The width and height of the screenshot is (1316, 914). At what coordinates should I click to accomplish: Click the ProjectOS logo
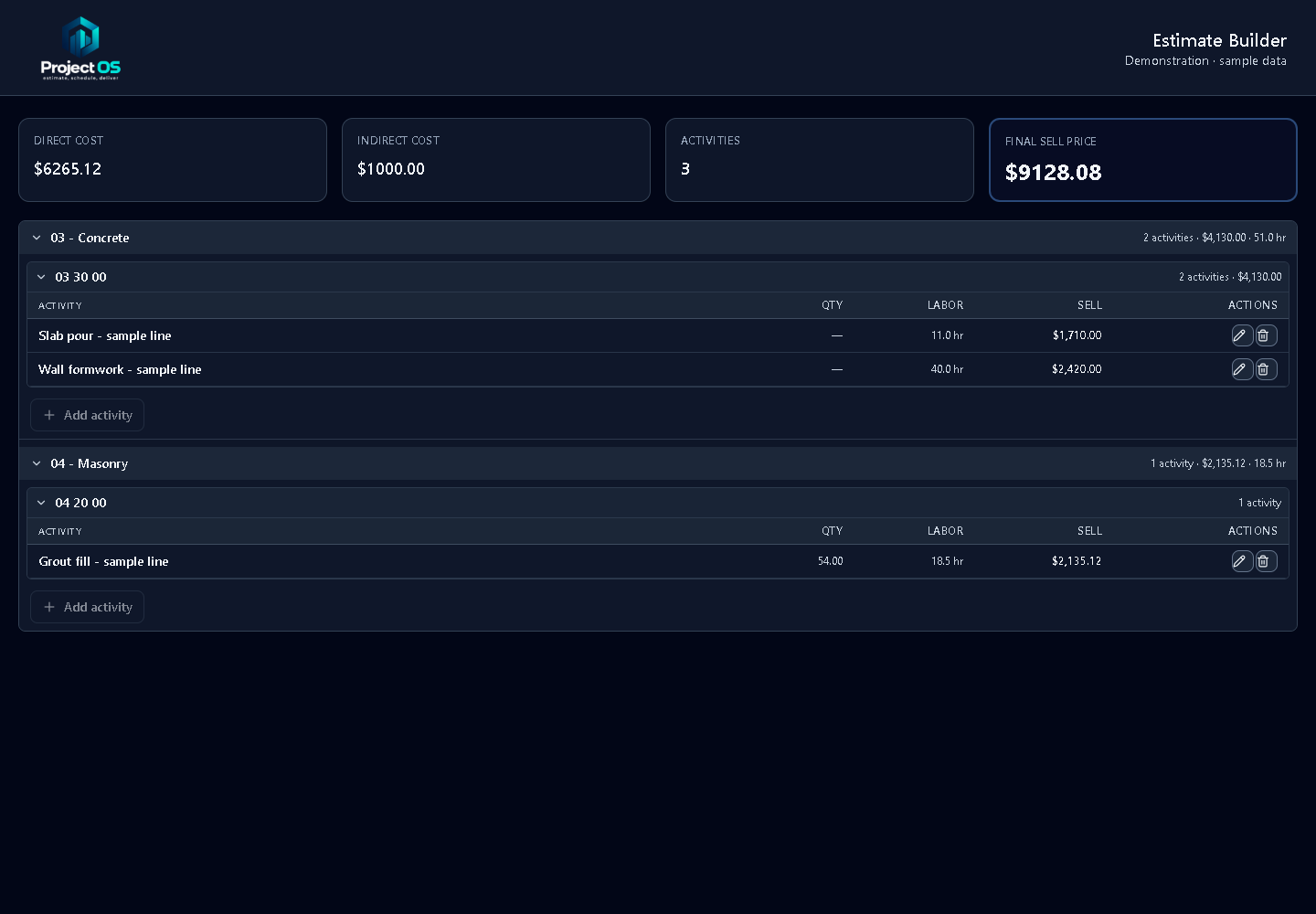pos(80,48)
